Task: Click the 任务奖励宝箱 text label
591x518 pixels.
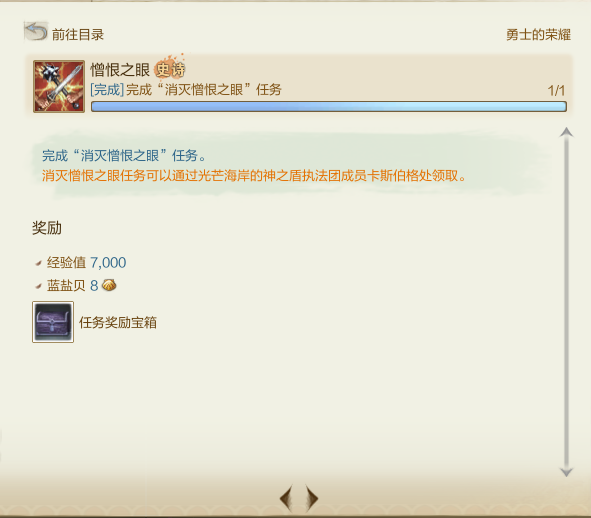Action: (118, 322)
